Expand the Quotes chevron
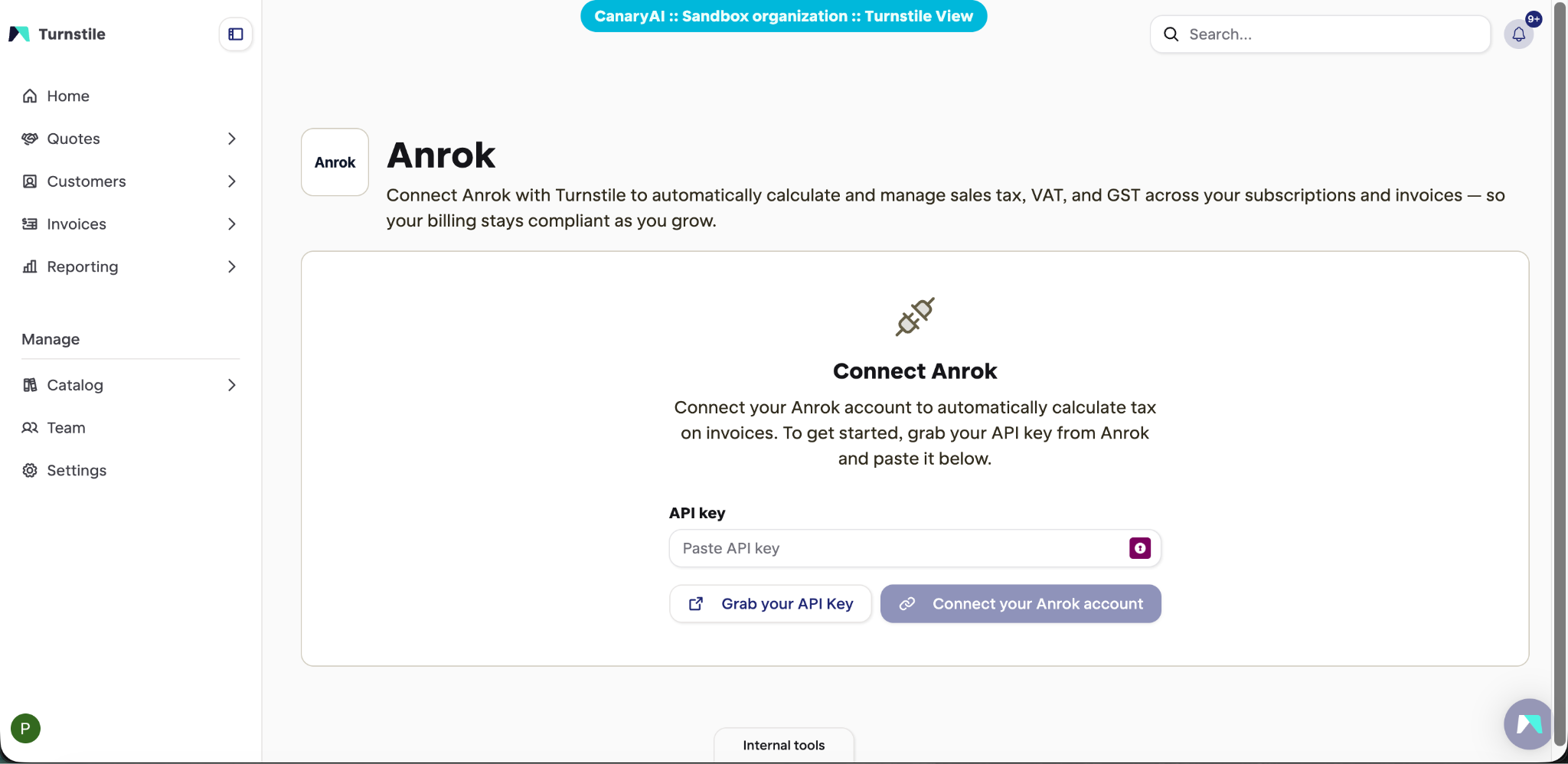The image size is (1568, 764). 231,139
